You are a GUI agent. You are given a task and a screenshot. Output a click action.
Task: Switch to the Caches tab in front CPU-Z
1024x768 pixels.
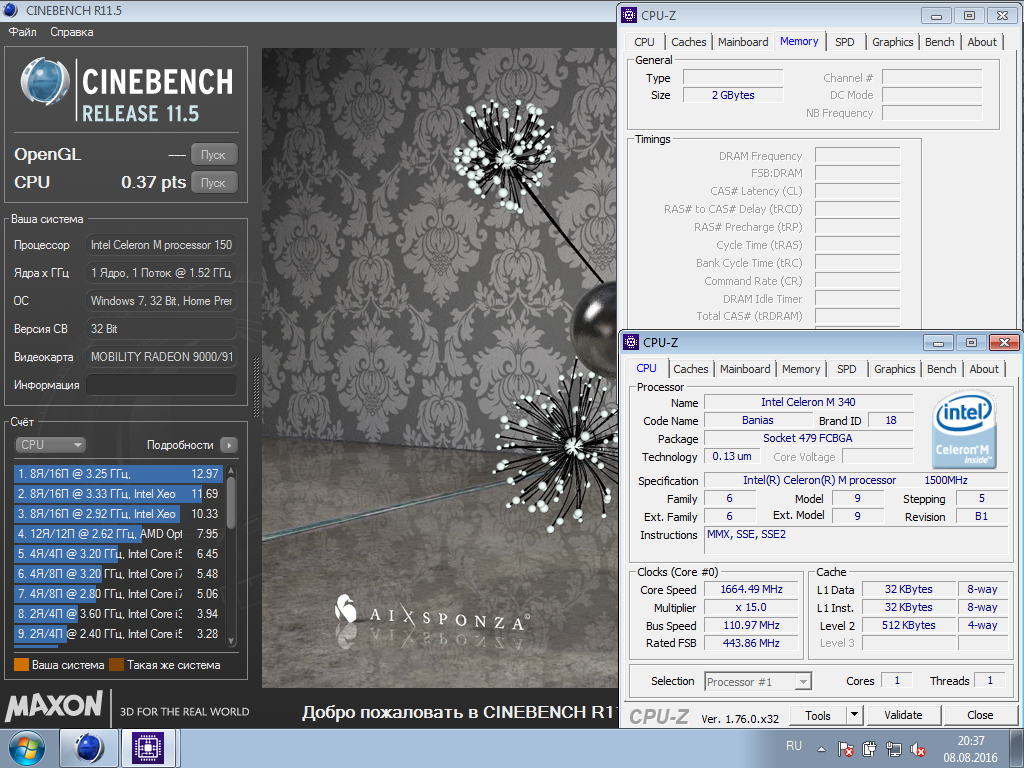690,369
